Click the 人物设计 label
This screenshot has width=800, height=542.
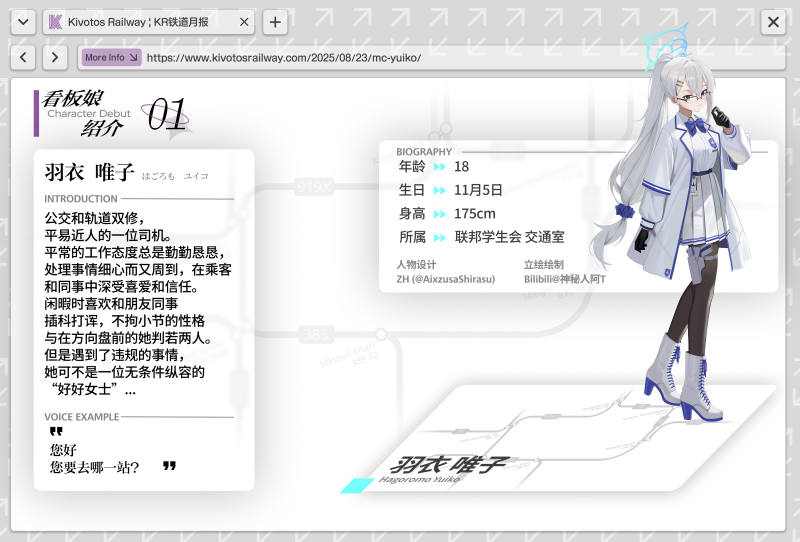tap(416, 264)
